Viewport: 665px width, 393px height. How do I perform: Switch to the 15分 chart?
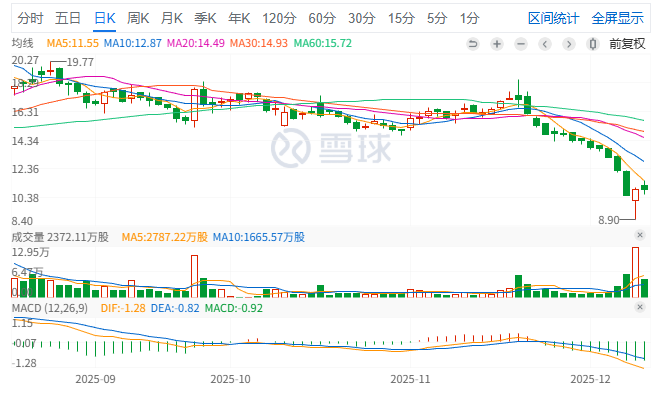click(401, 18)
